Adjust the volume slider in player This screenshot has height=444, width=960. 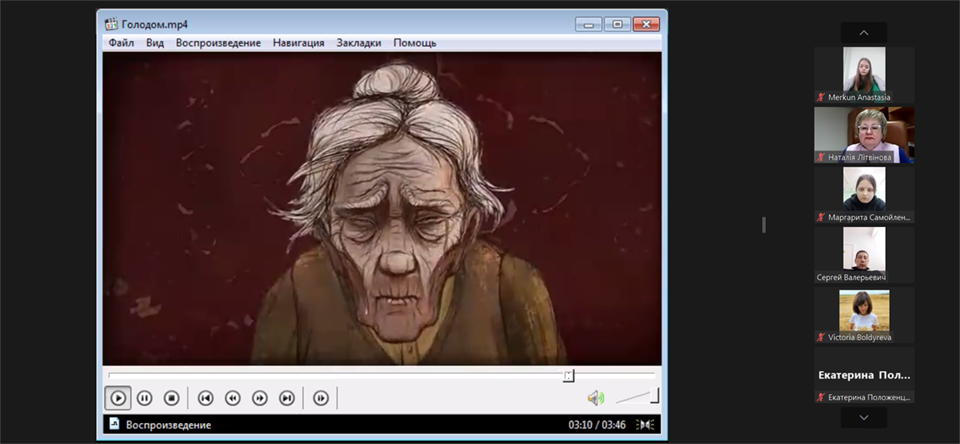(637, 397)
